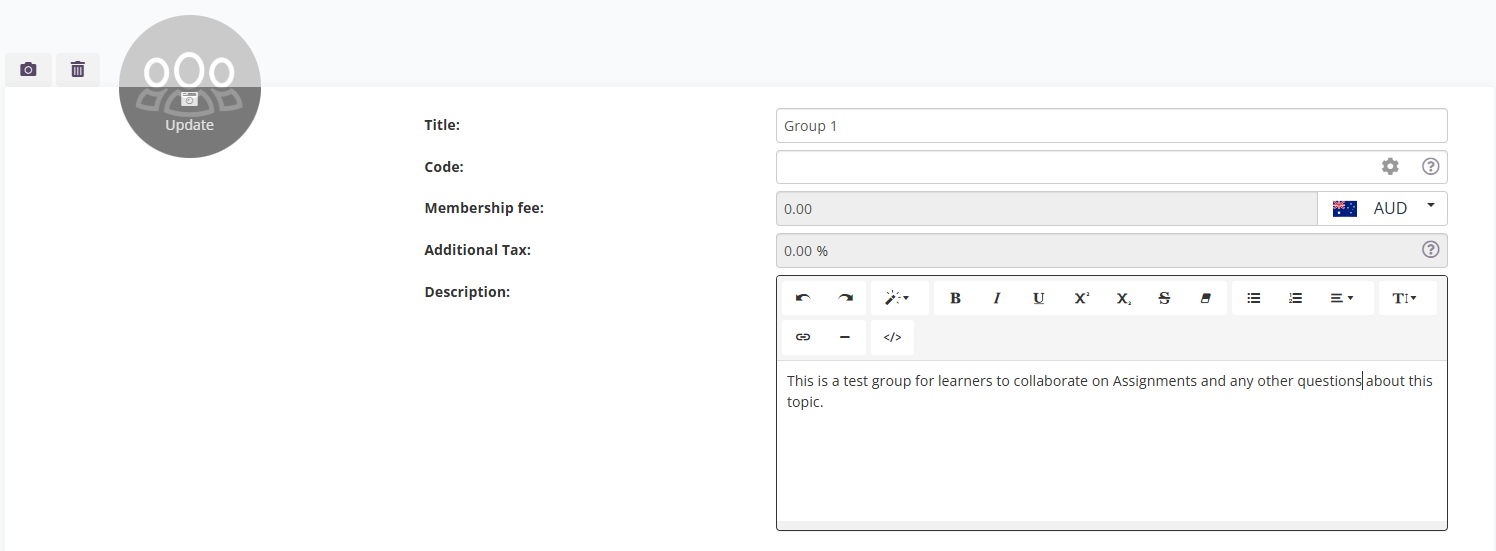Switch to code view in editor
The width and height of the screenshot is (1496, 551).
892,338
